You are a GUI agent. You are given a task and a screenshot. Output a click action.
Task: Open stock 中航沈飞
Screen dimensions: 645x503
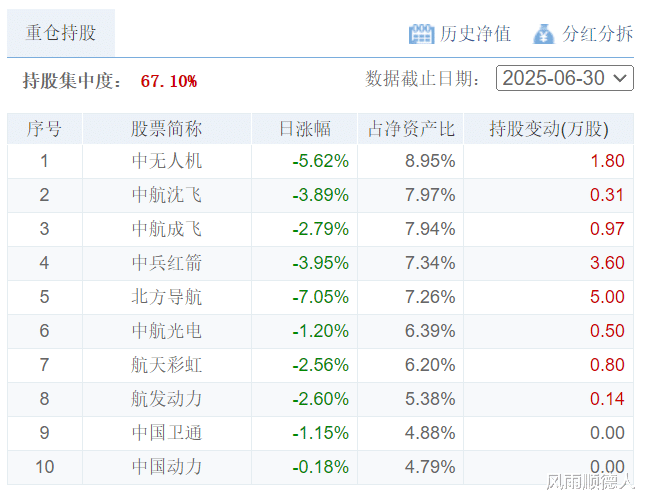coord(167,195)
